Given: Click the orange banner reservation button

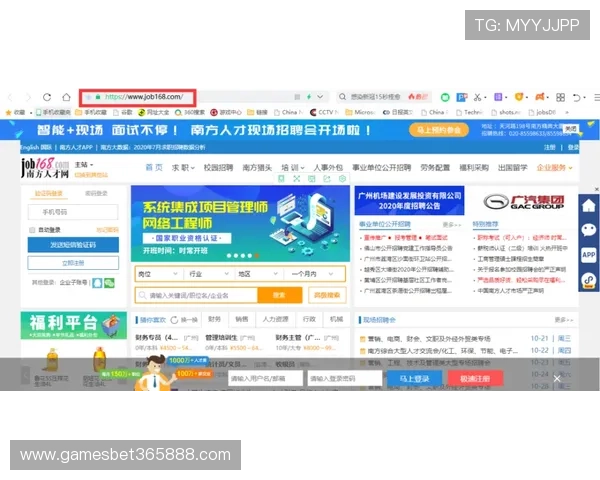Looking at the screenshot, I should pyautogui.click(x=439, y=130).
